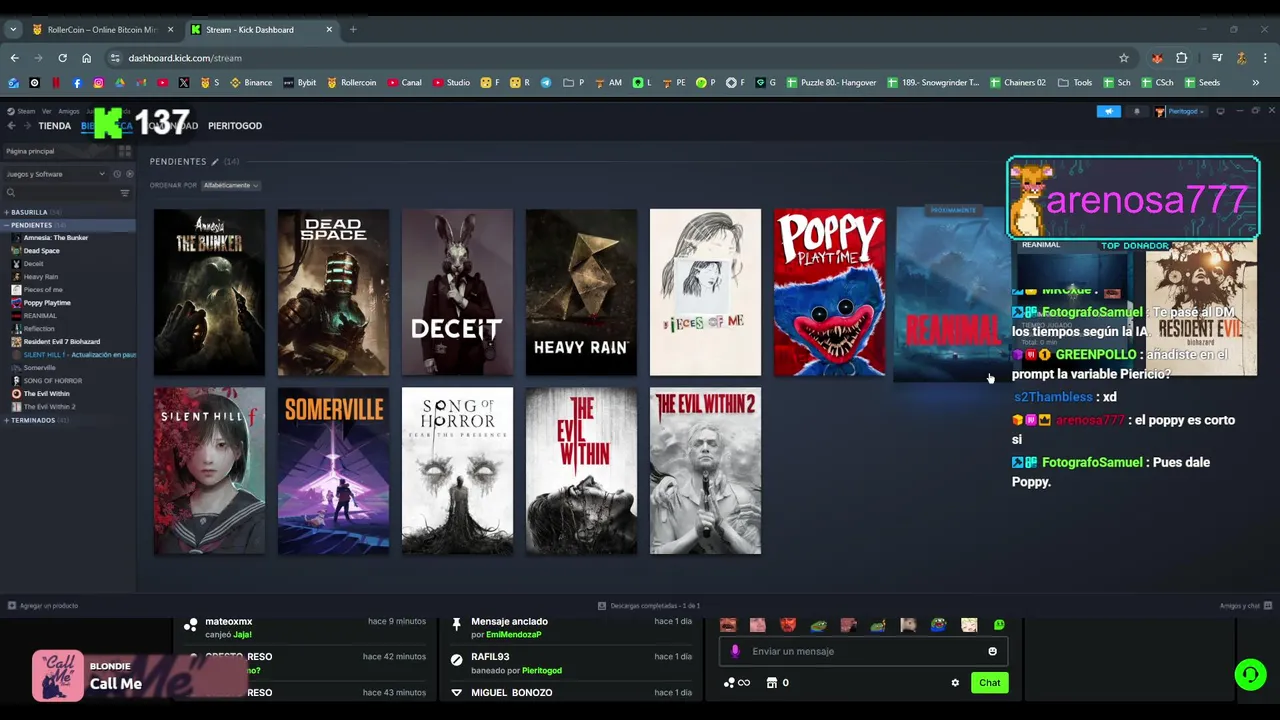Click the green headset support icon
Image resolution: width=1280 pixels, height=720 pixels.
pos(1250,674)
